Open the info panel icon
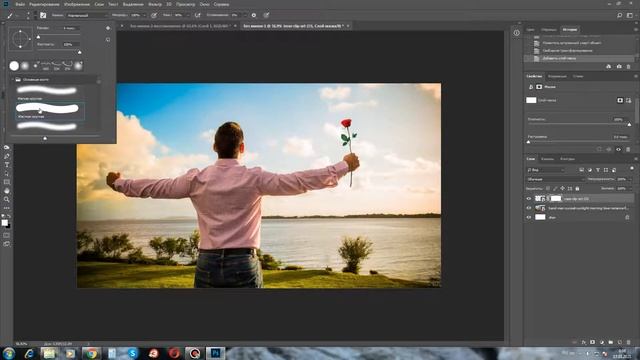 coord(517,33)
